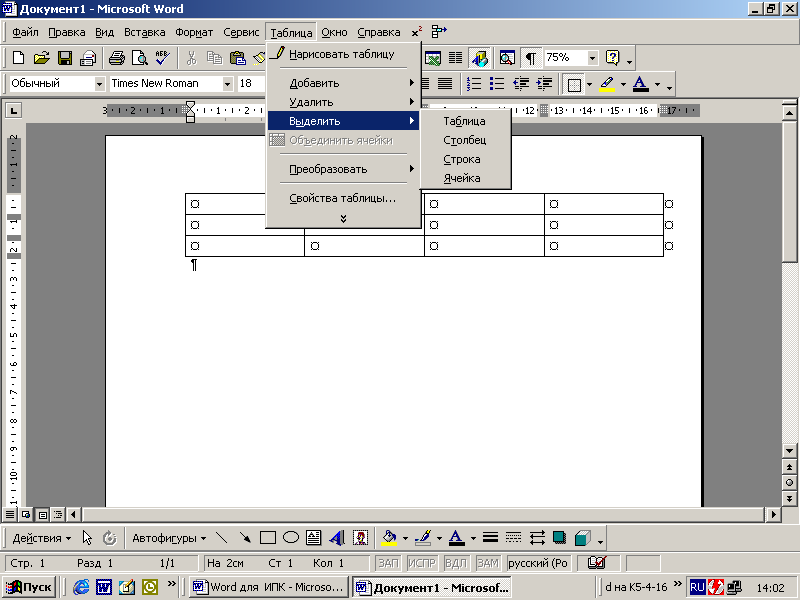Click the Cut scissors icon
The width and height of the screenshot is (800, 600).
pyautogui.click(x=191, y=58)
